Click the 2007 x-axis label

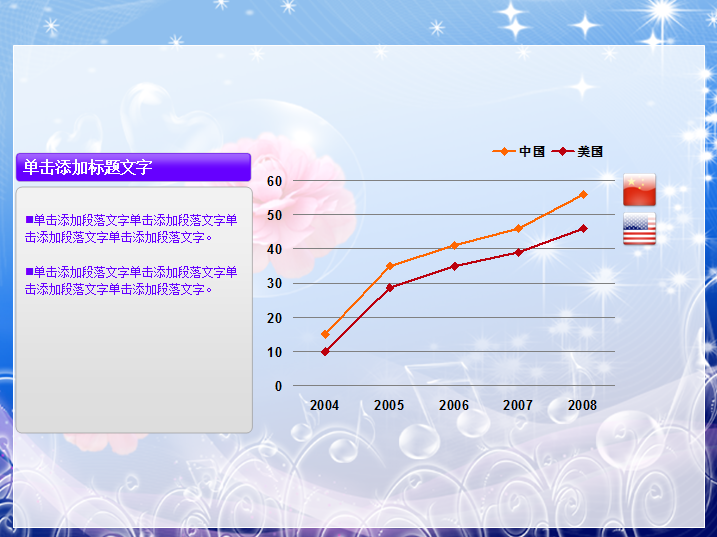[x=518, y=405]
